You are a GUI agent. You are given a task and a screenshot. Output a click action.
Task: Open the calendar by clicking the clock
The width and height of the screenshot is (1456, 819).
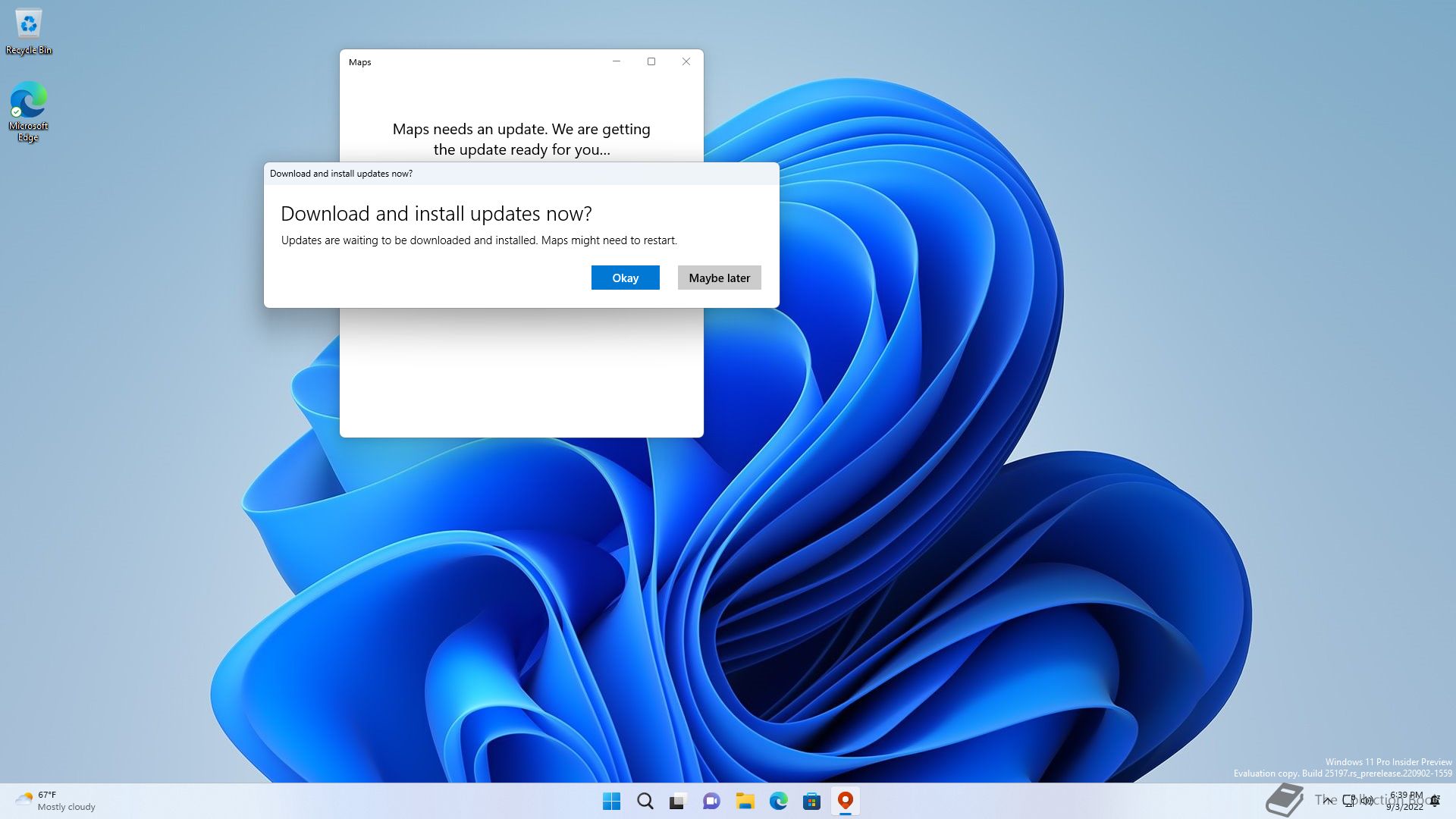pos(1403,801)
